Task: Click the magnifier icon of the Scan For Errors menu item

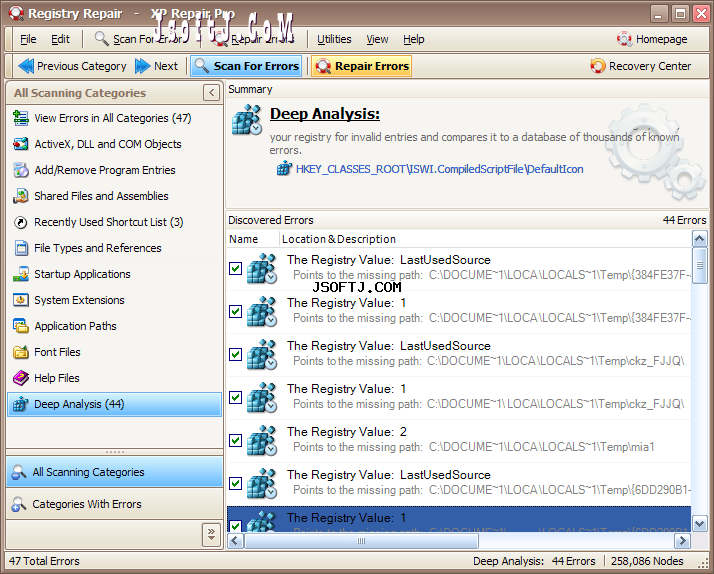Action: 101,39
